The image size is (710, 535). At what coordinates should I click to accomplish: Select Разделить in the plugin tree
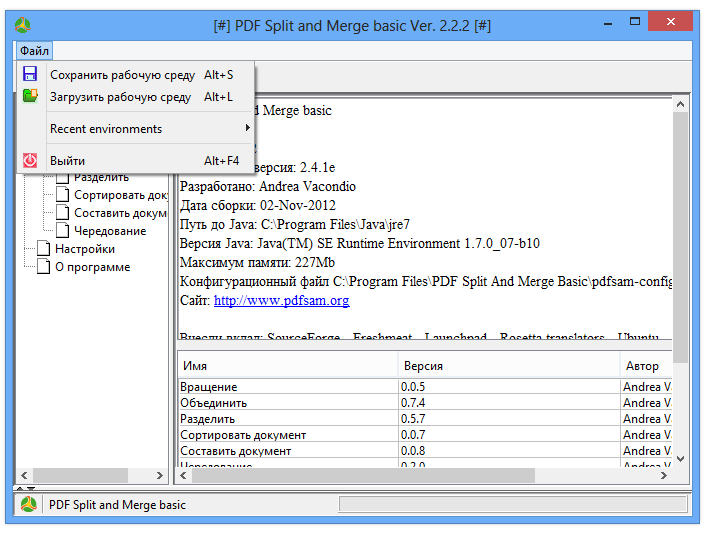(101, 177)
